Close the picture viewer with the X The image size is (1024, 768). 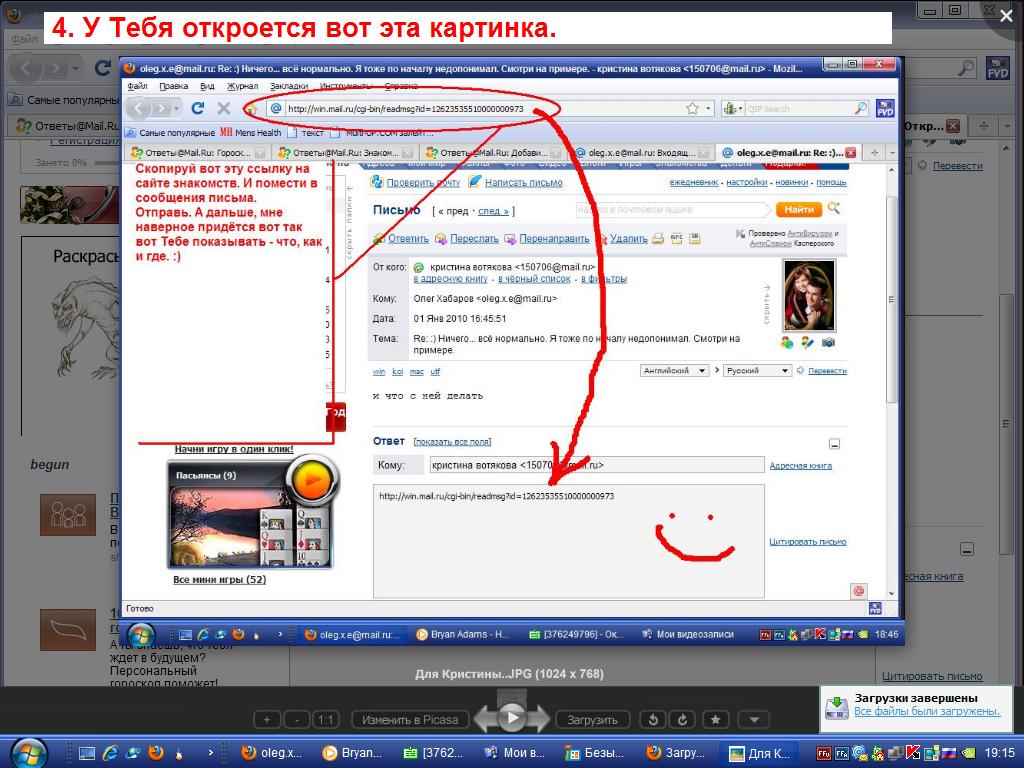[x=1006, y=16]
